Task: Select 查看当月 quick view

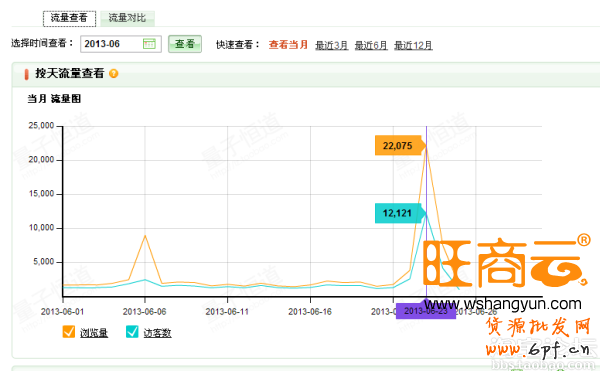Action: (x=288, y=45)
